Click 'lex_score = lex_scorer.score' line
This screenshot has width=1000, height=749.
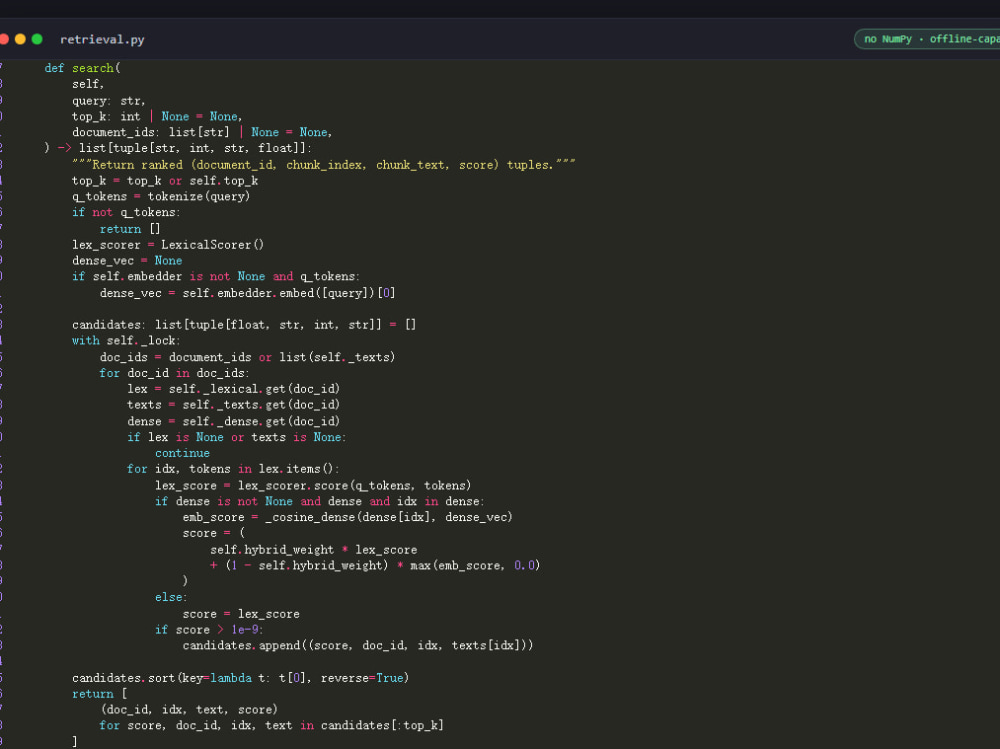(313, 486)
